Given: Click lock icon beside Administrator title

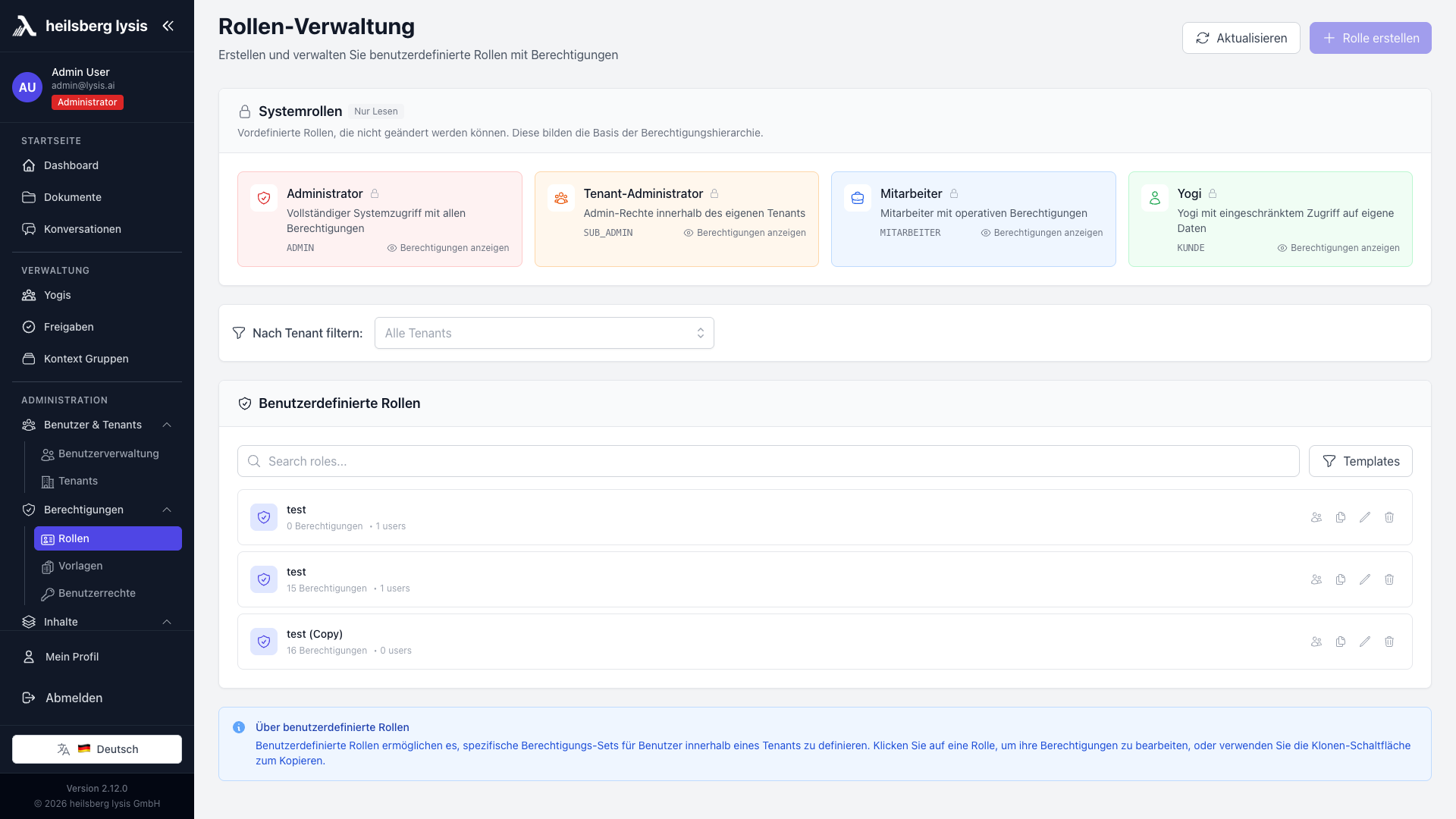Looking at the screenshot, I should pos(375,193).
